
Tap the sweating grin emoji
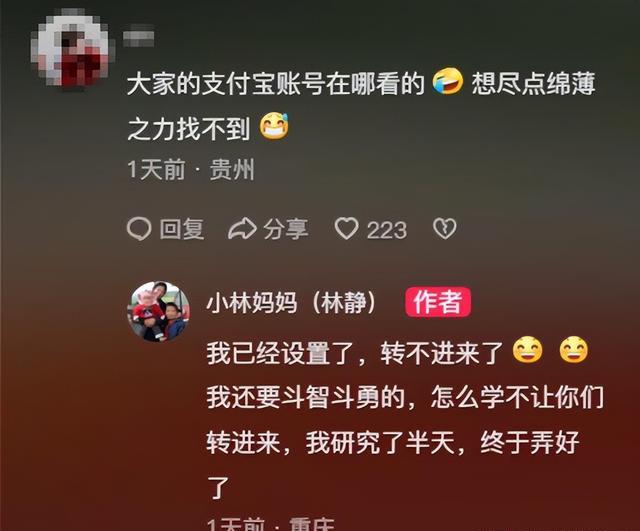[274, 127]
